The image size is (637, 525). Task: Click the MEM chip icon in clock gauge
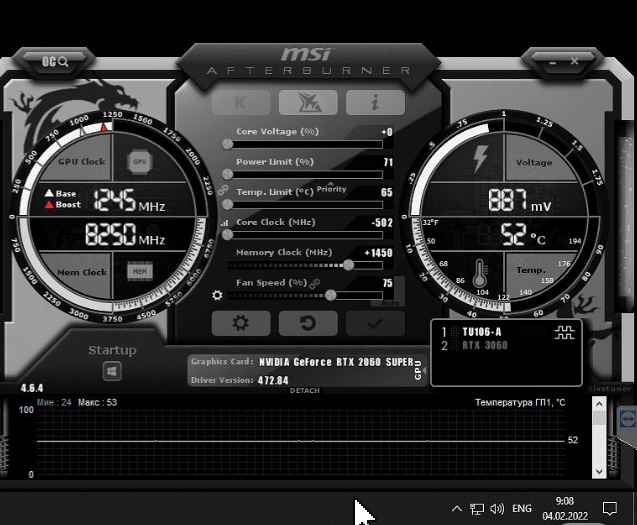(140, 271)
